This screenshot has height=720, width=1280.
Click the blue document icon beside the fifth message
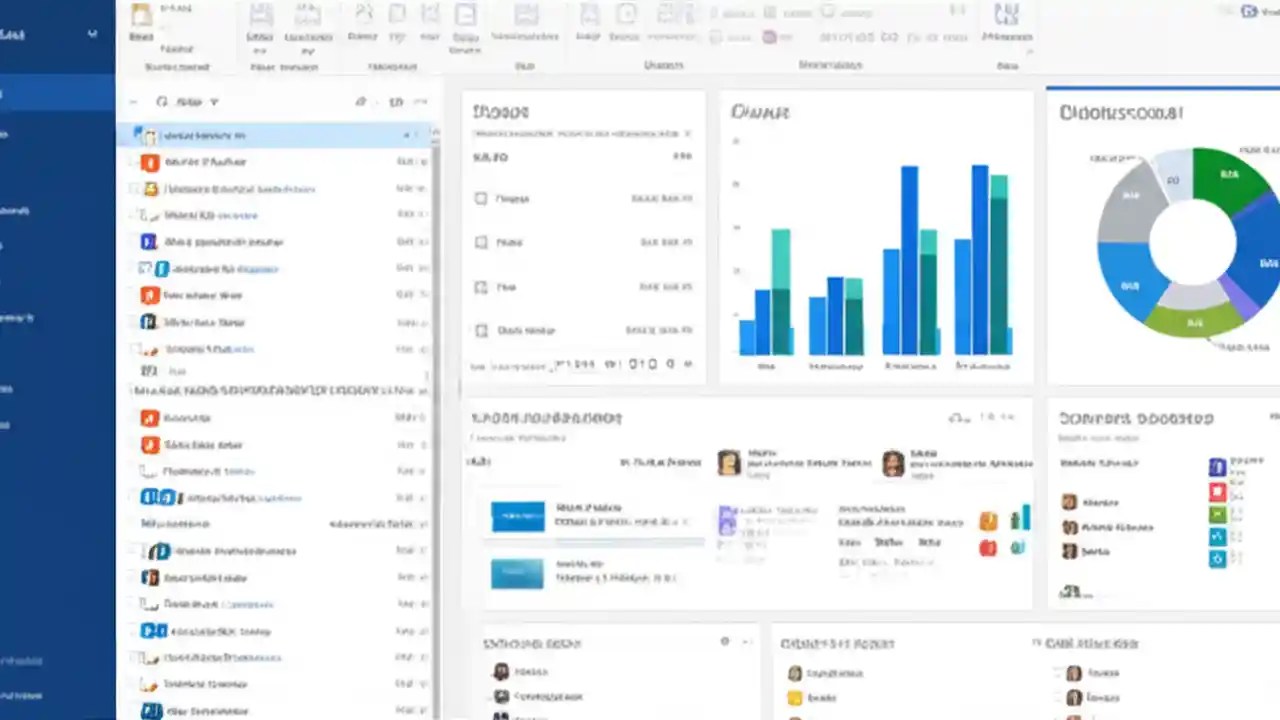(150, 242)
